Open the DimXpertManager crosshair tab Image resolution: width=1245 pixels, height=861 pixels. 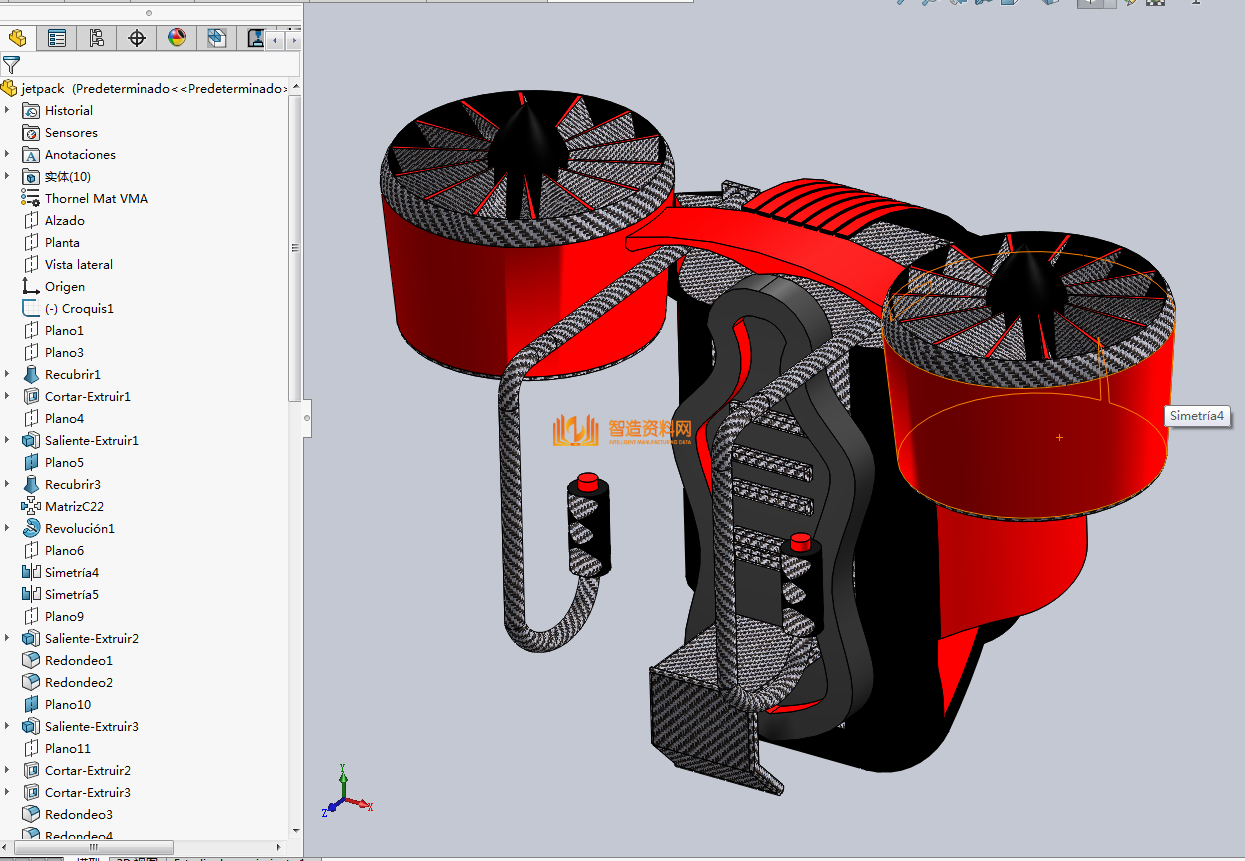point(137,38)
